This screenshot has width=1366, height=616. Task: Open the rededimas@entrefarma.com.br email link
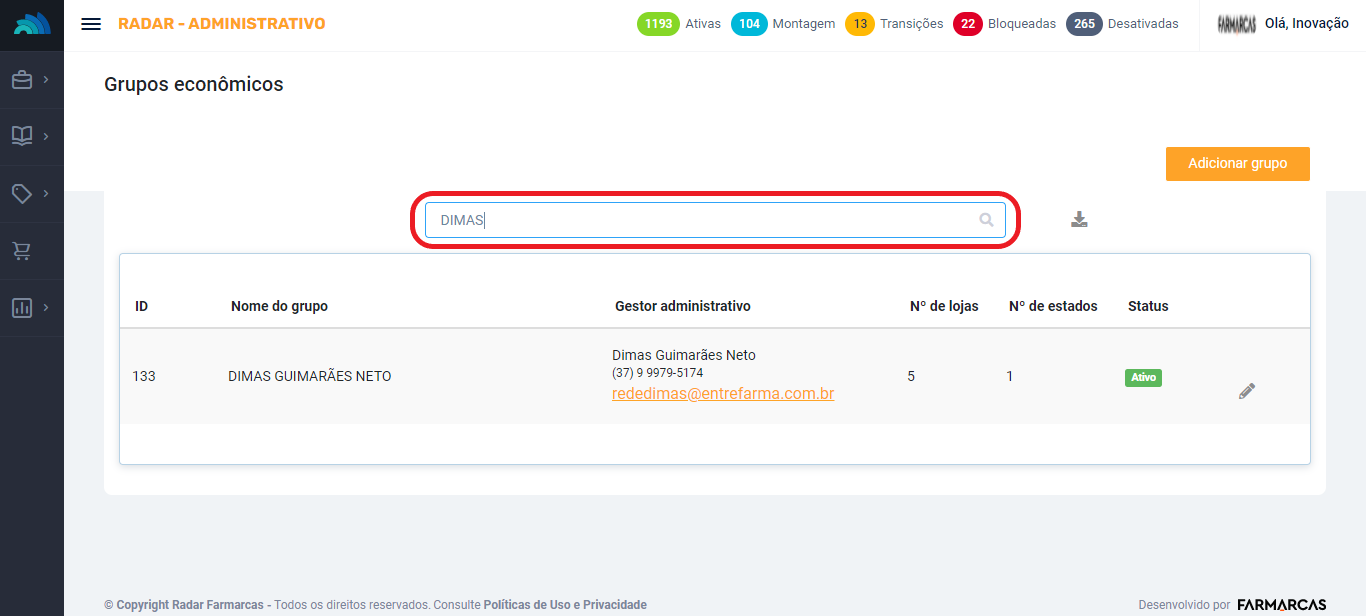[x=723, y=394]
